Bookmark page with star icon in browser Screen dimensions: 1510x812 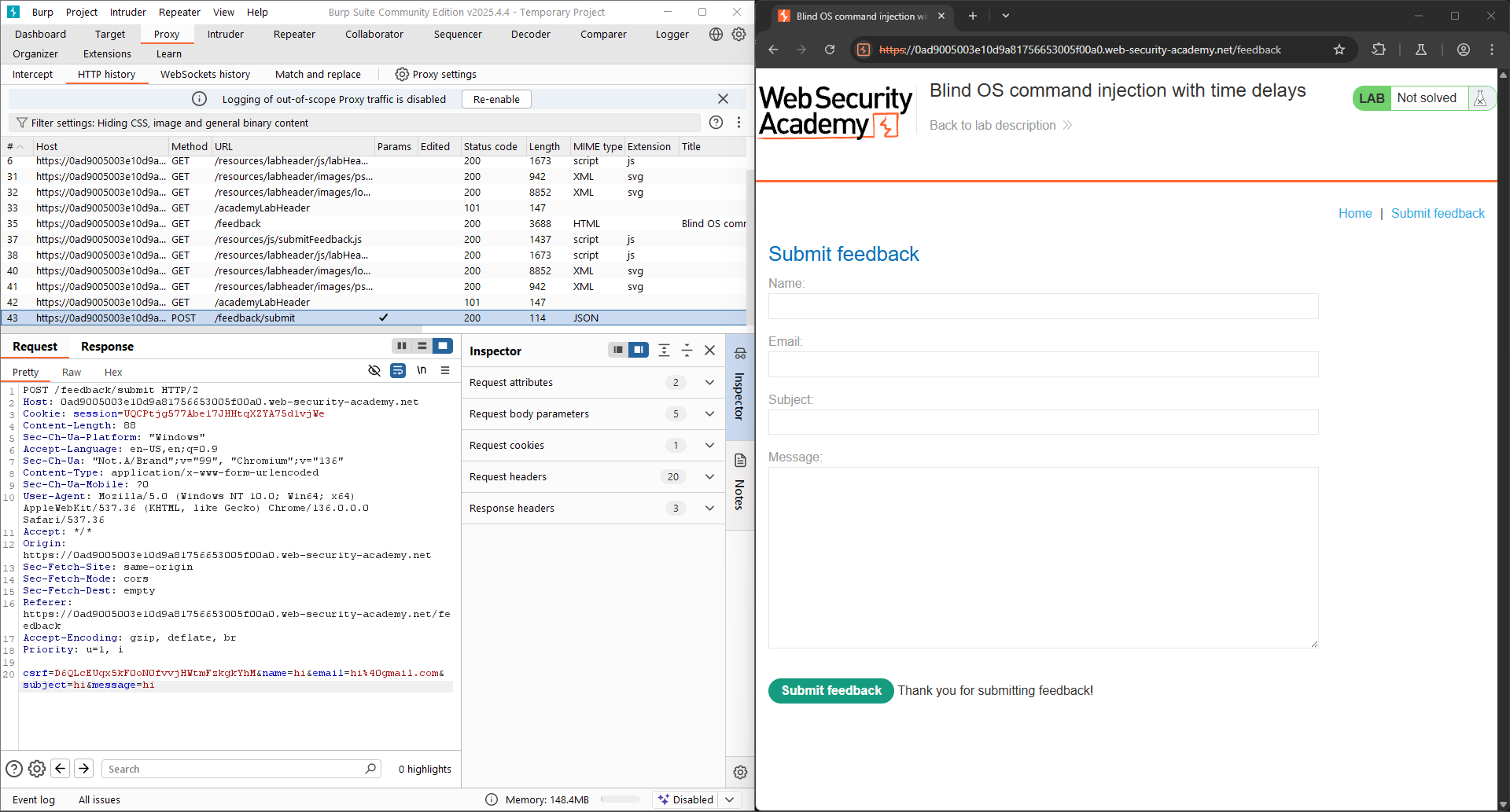click(1339, 50)
